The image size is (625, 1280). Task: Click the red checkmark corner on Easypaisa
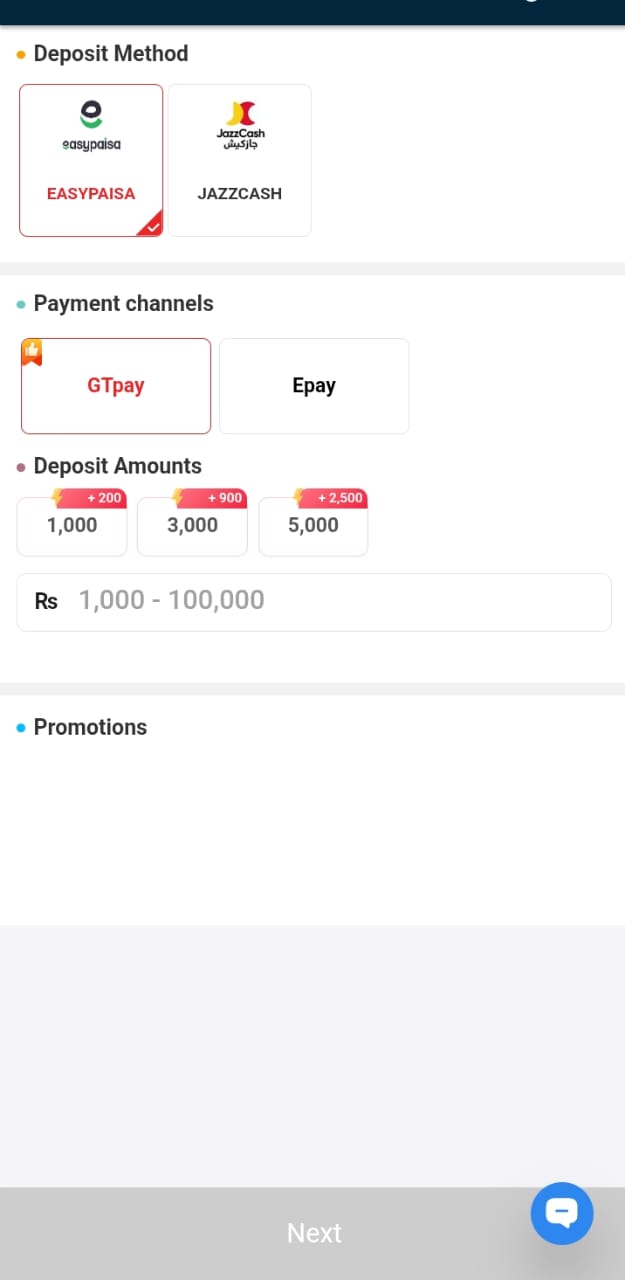pos(151,226)
